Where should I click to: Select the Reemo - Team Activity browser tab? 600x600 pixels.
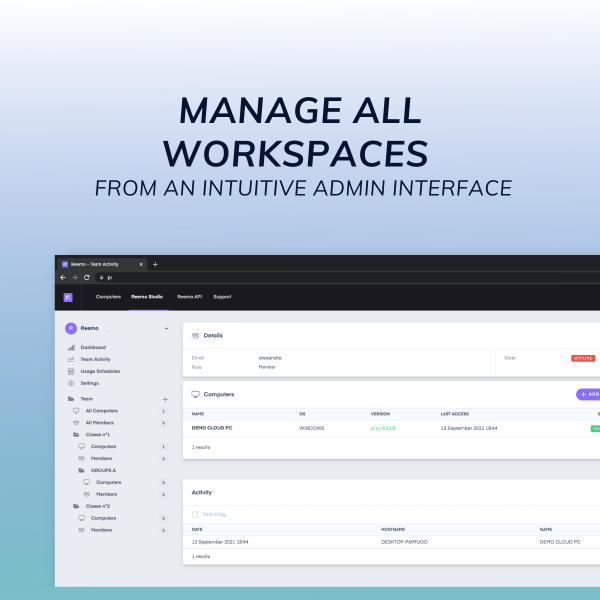click(103, 264)
